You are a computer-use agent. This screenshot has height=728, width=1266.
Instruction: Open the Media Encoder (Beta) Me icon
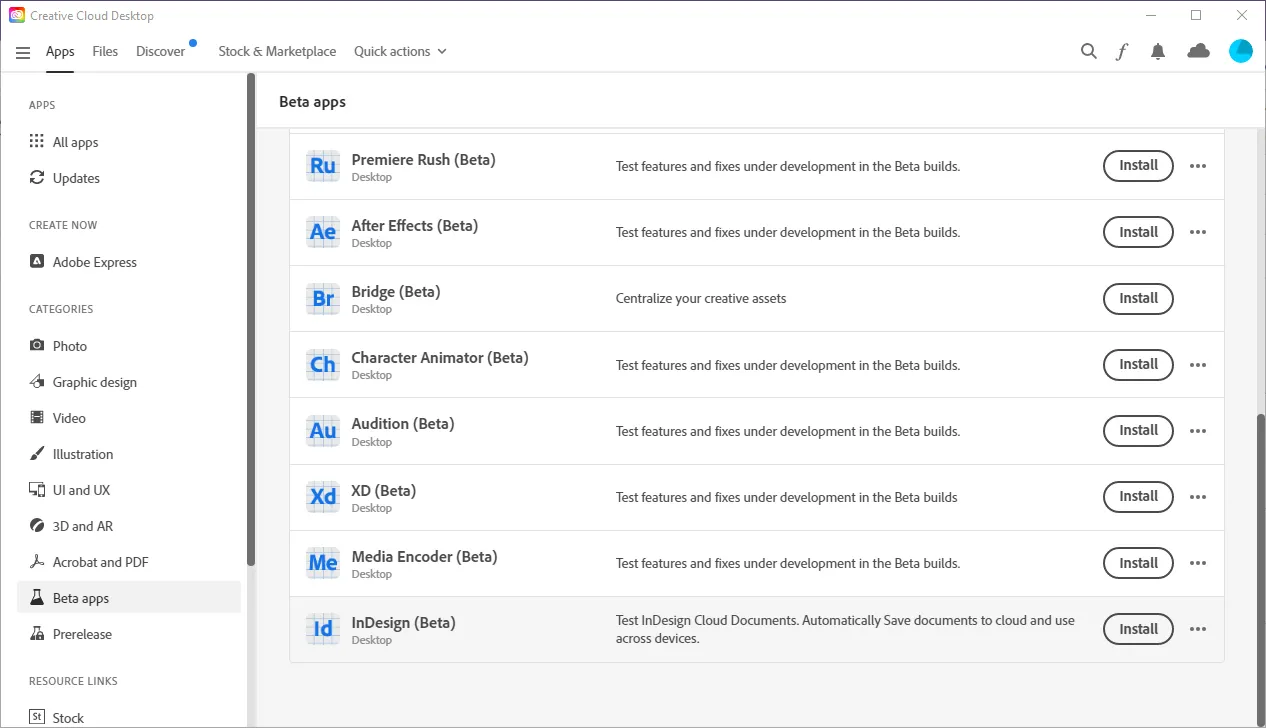322,562
